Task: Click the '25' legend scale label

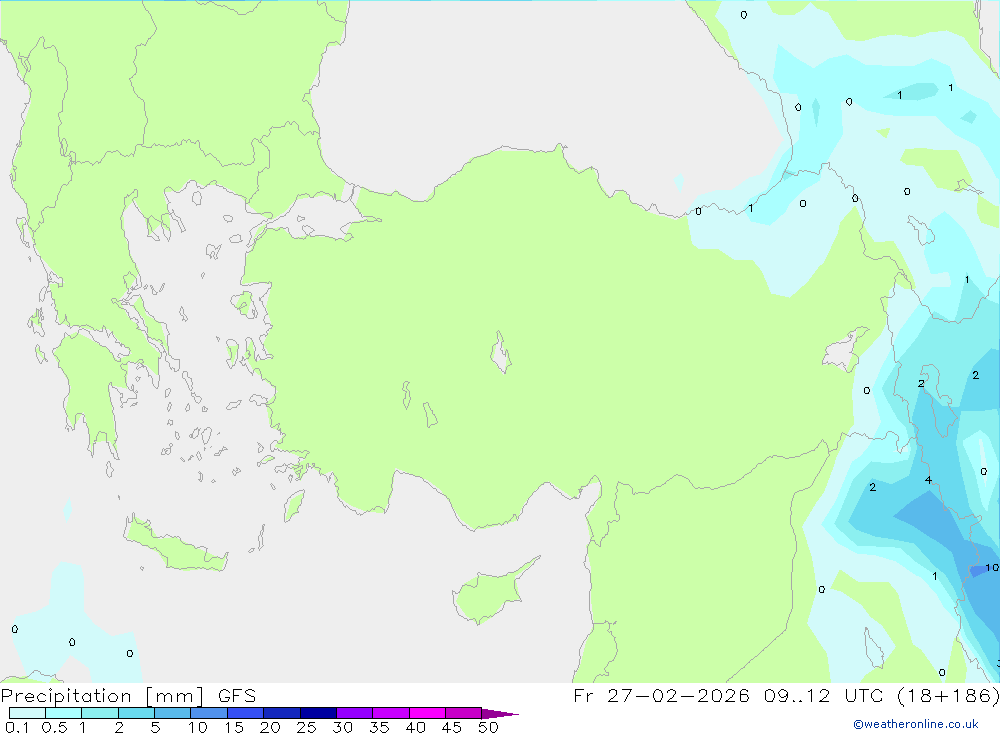Action: tap(306, 727)
